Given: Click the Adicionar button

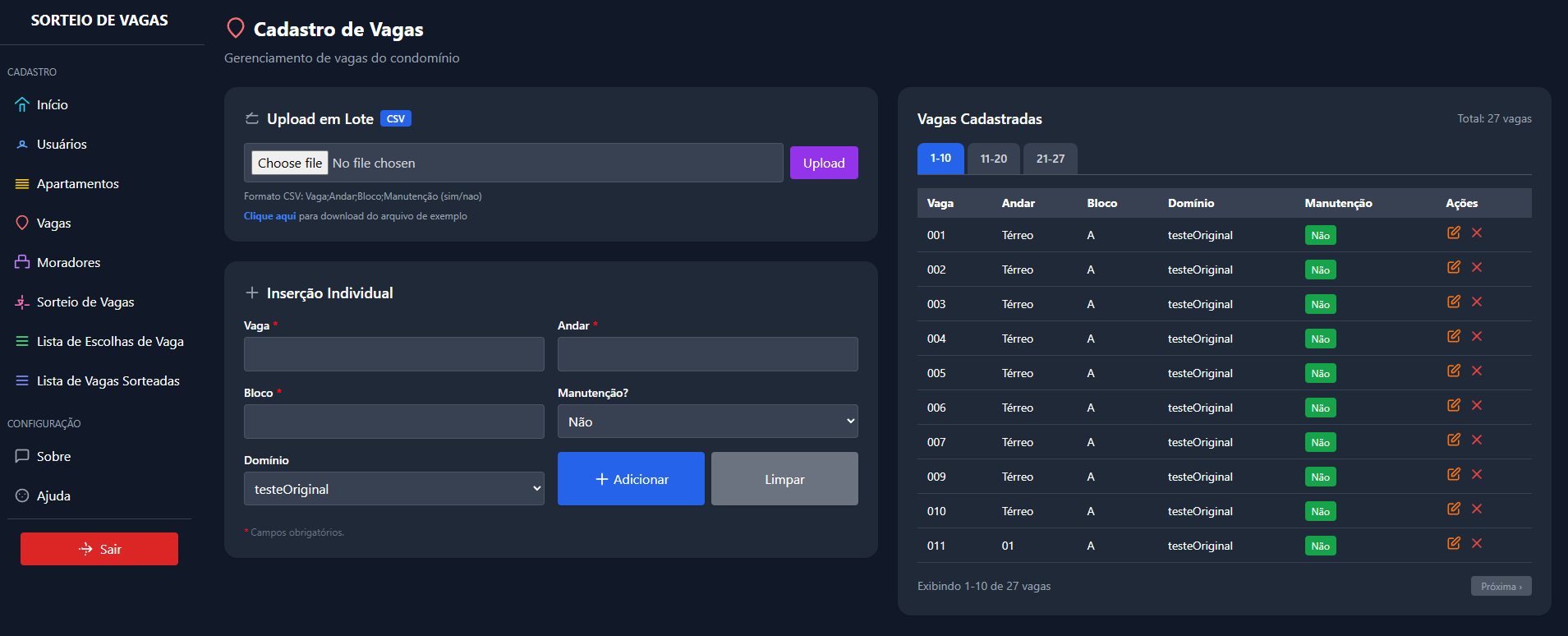Looking at the screenshot, I should click(x=631, y=479).
